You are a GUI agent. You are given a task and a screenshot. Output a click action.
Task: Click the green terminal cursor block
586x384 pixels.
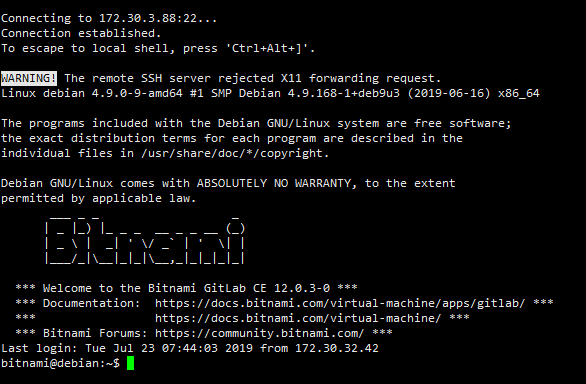coord(130,363)
